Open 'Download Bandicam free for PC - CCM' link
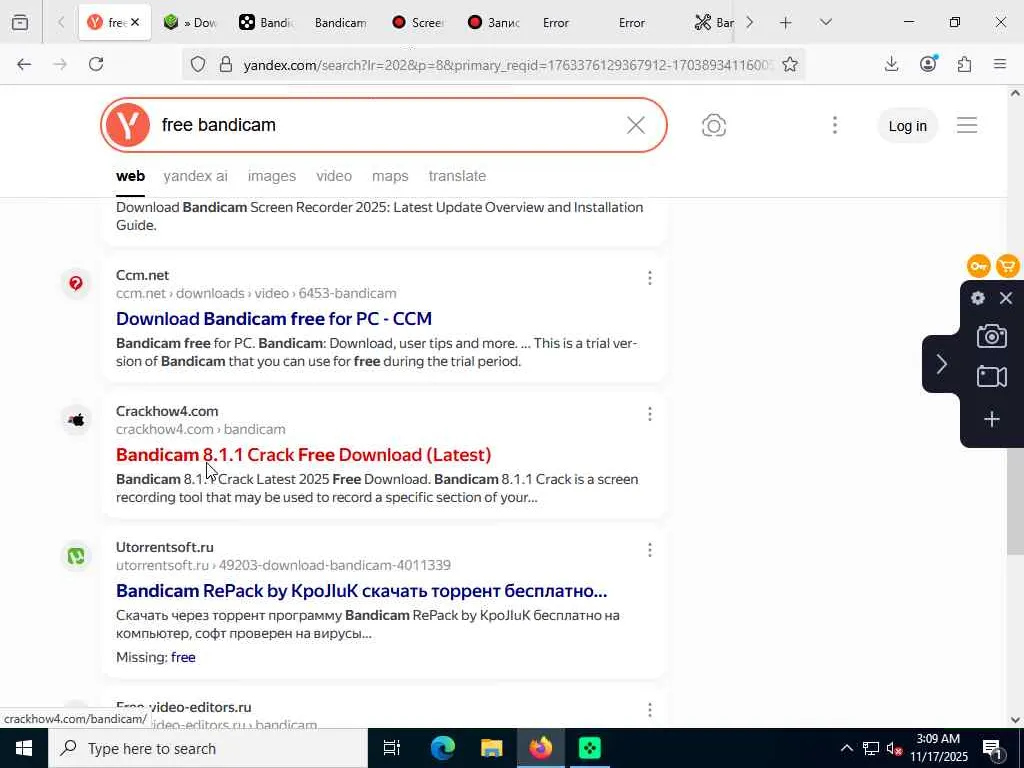This screenshot has height=768, width=1024. pos(274,319)
